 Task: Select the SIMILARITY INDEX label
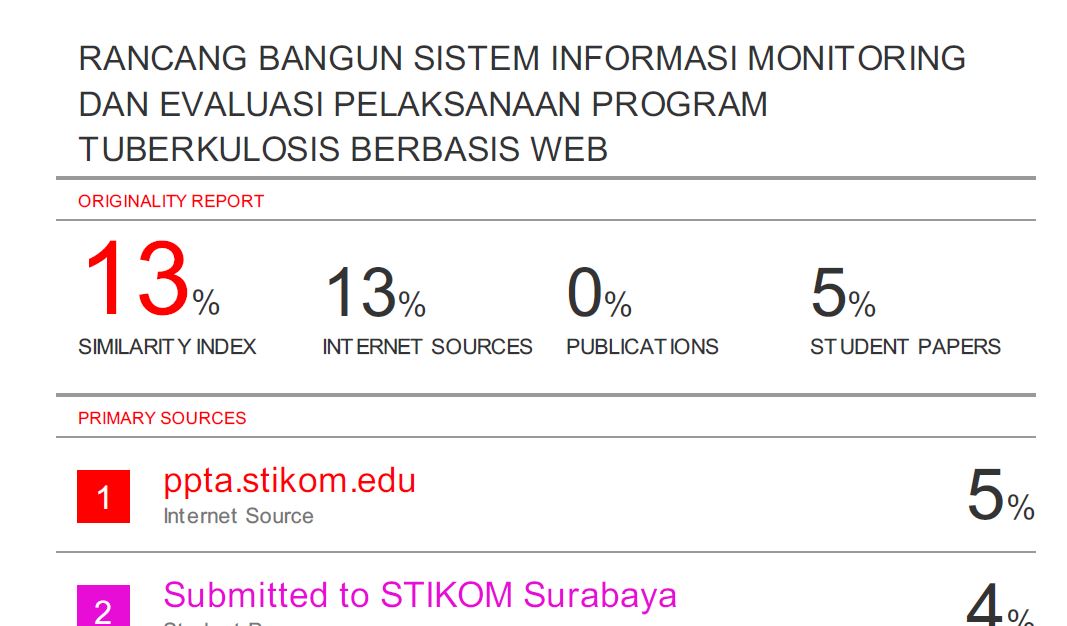167,347
